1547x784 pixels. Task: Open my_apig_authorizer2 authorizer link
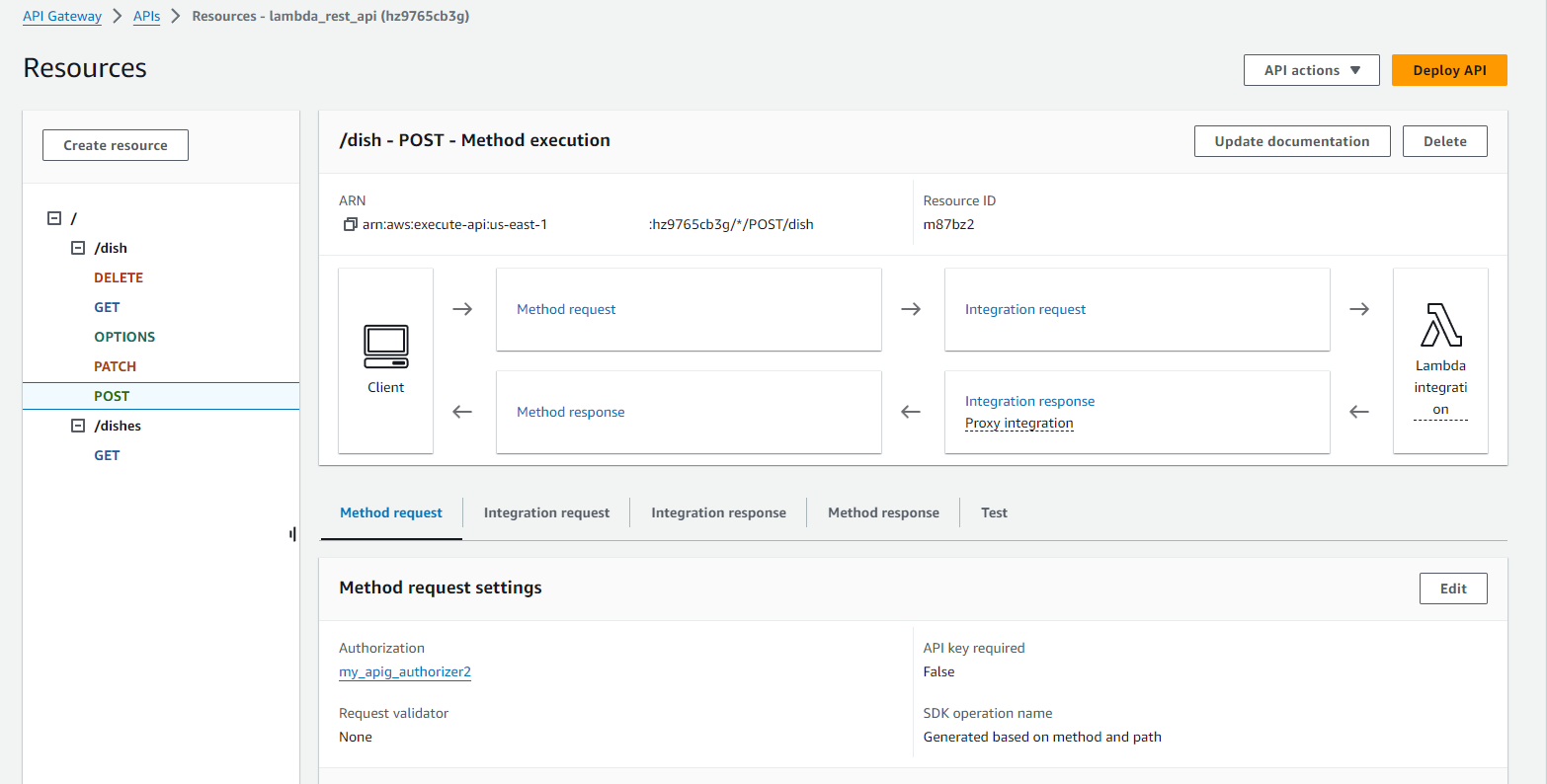click(405, 671)
